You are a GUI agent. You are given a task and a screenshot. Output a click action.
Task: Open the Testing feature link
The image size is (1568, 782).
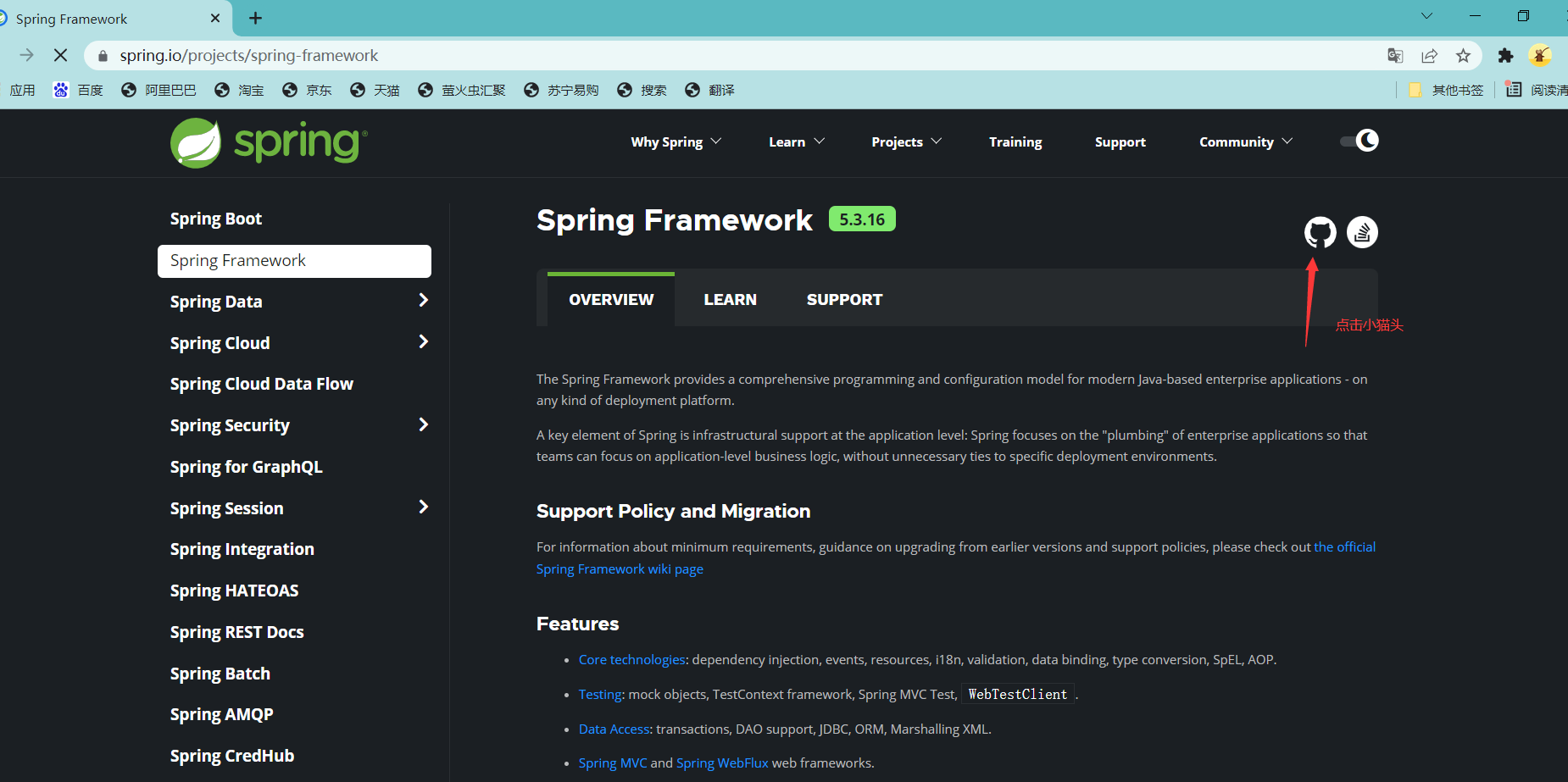click(600, 694)
